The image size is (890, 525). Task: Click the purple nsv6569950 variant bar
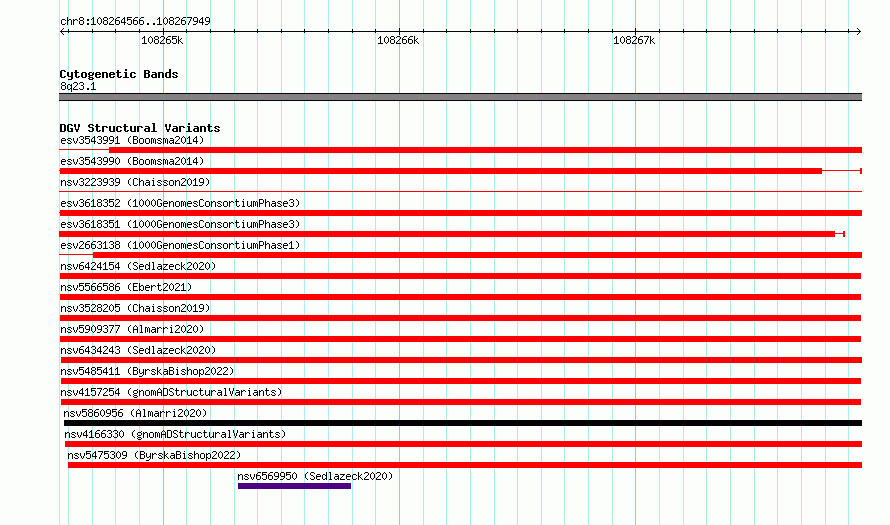click(294, 486)
